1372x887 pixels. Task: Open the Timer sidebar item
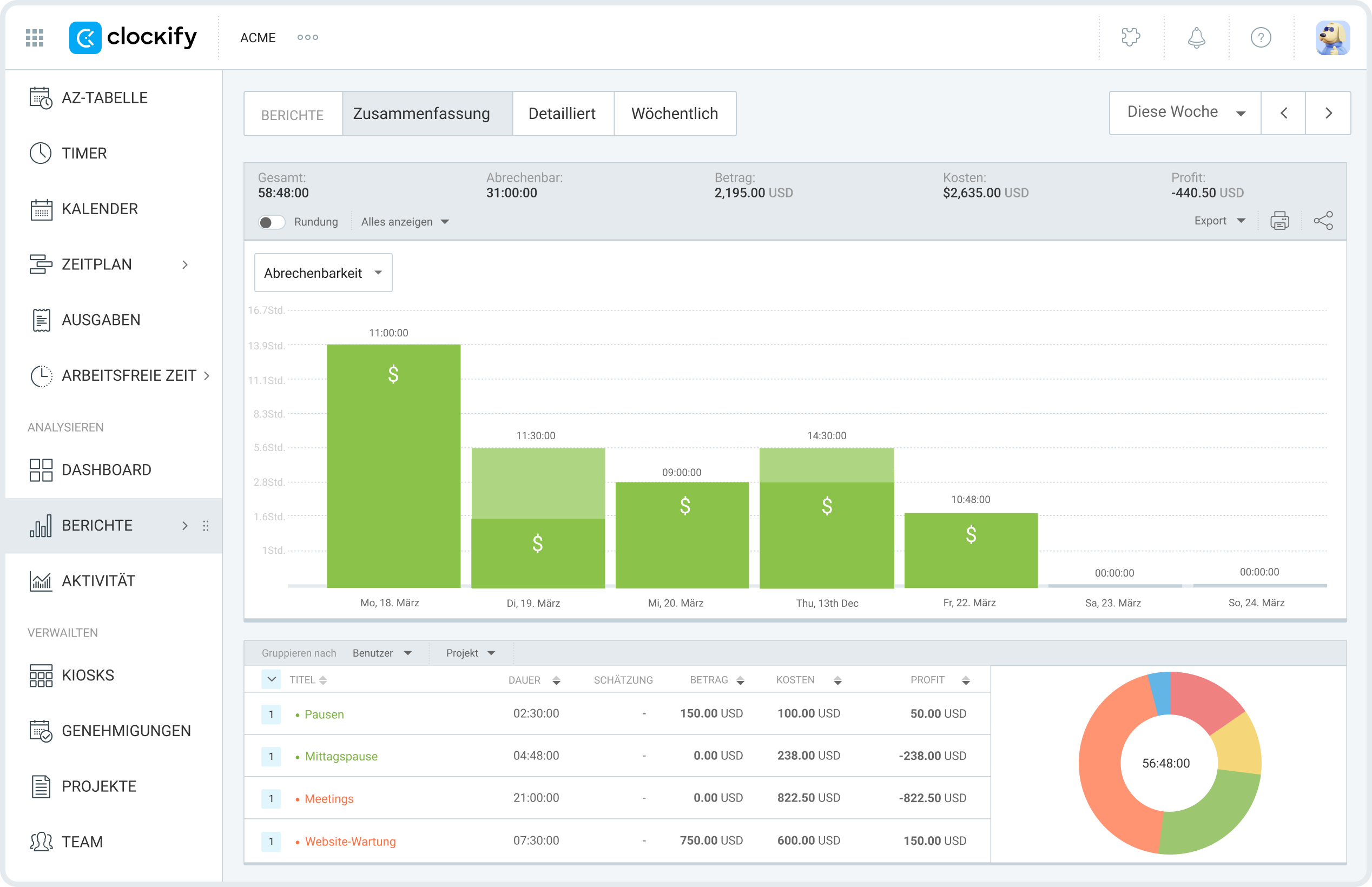(84, 153)
